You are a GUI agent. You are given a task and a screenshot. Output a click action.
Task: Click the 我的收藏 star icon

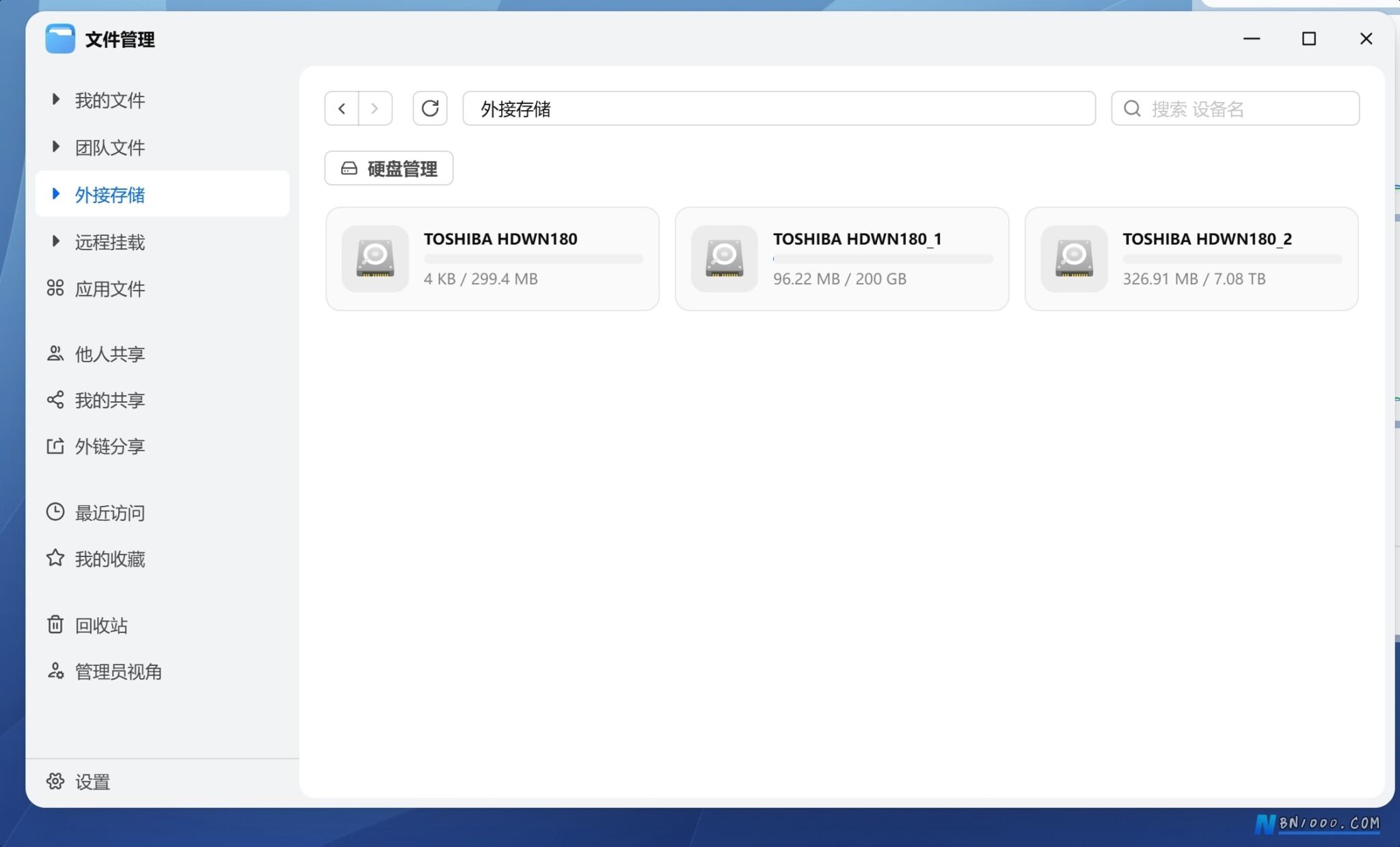pos(55,559)
